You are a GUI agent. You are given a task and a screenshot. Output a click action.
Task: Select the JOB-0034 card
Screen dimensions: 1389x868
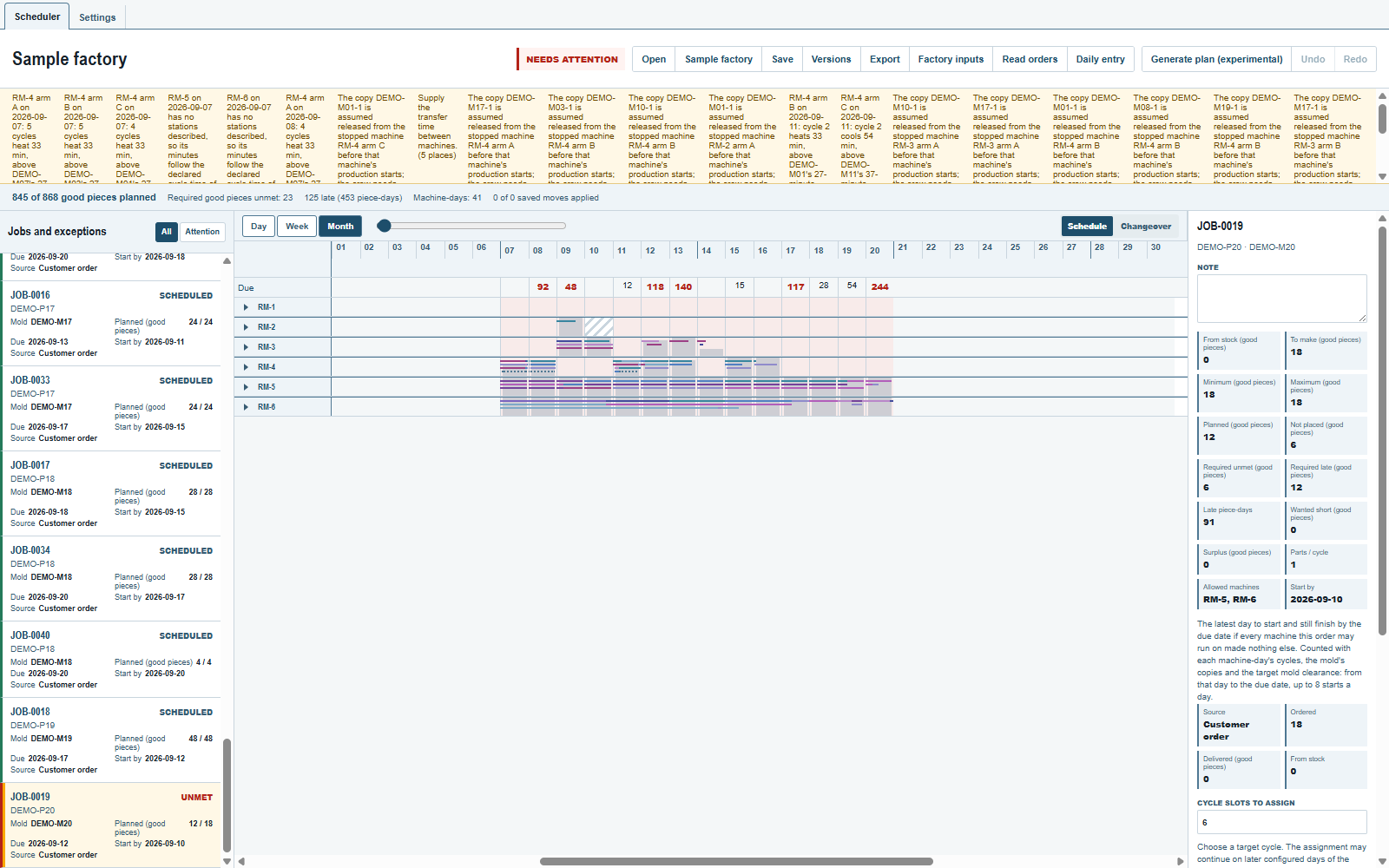(110, 578)
